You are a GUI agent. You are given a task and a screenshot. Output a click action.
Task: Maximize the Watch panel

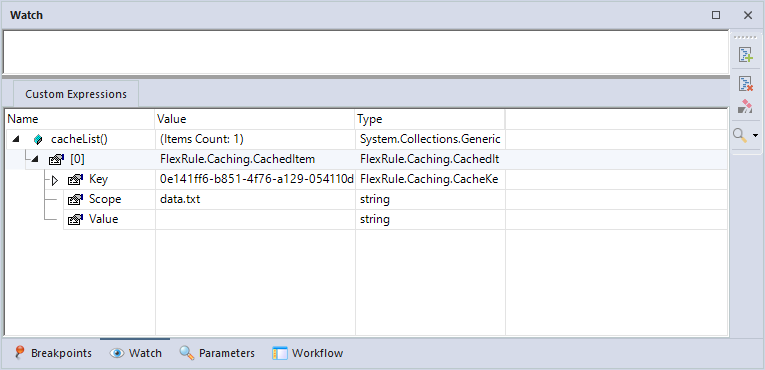pos(716,15)
